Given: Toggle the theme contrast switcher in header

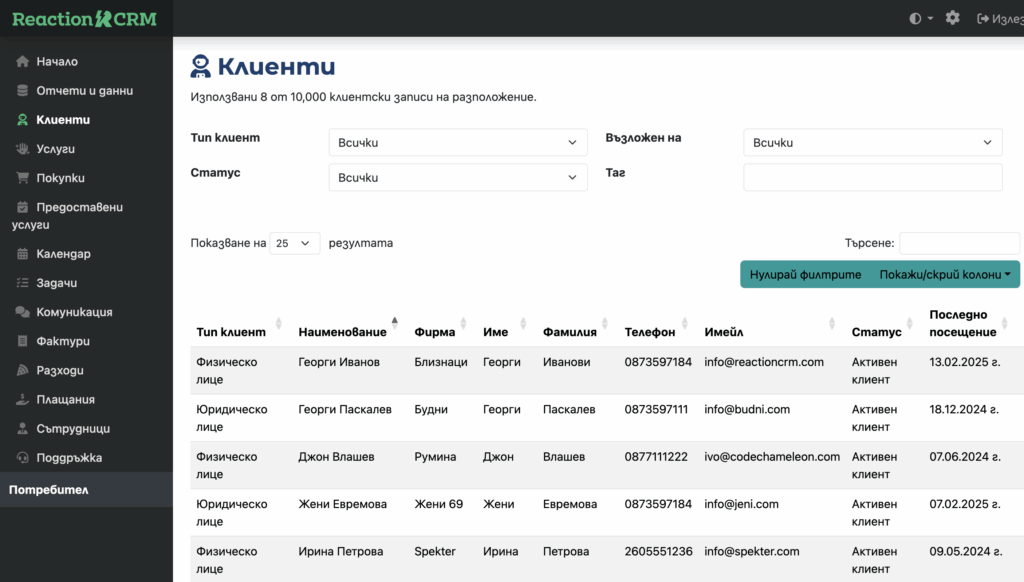Looking at the screenshot, I should 920,18.
